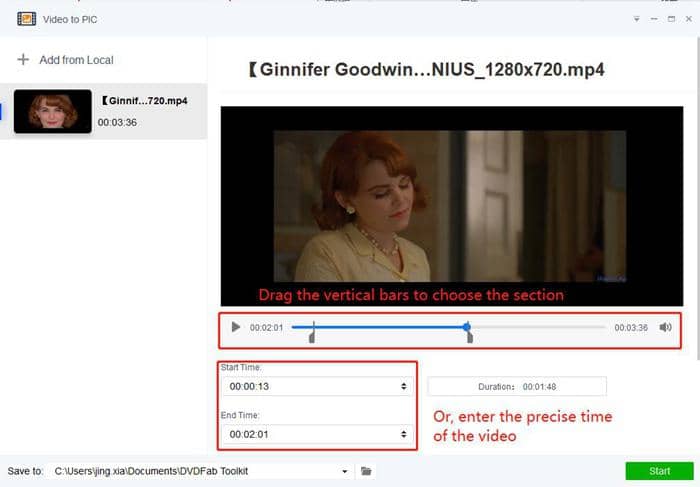Minimize the Video to PIC window
Viewport: 700px width, 487px height.
[x=654, y=19]
